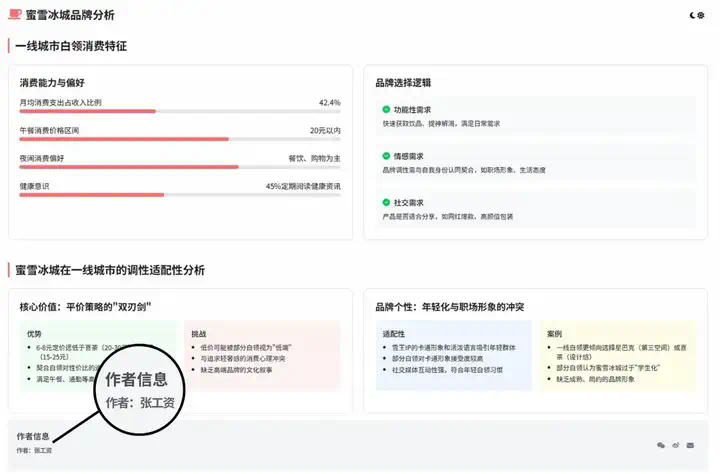Viewport: 720px width, 474px height.
Task: Click the bullet 低价可能被部分白领视为"低端"
Action: [x=246, y=348]
